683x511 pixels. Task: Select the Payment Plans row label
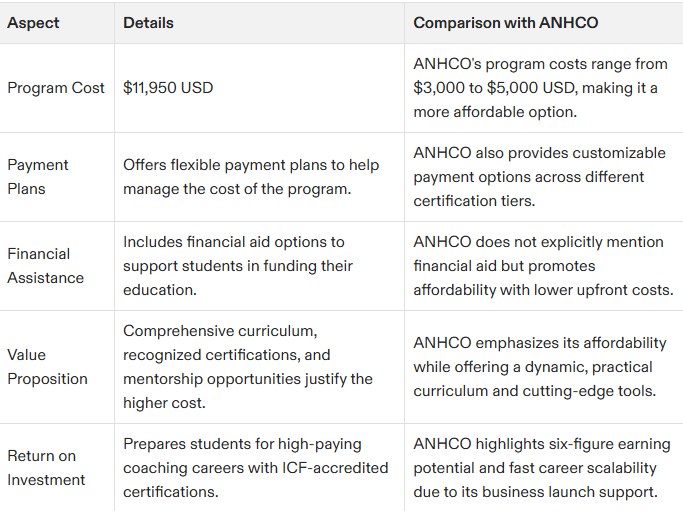[38, 177]
